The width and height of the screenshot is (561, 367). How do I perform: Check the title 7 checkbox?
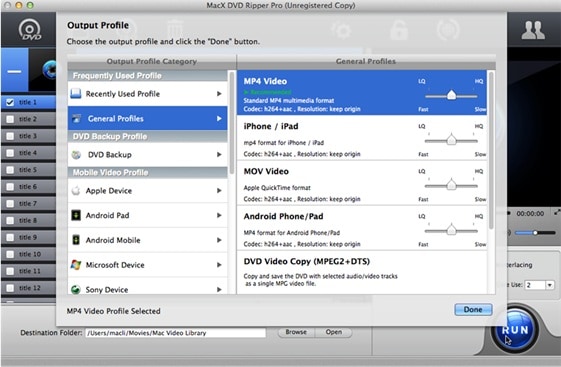click(x=10, y=204)
